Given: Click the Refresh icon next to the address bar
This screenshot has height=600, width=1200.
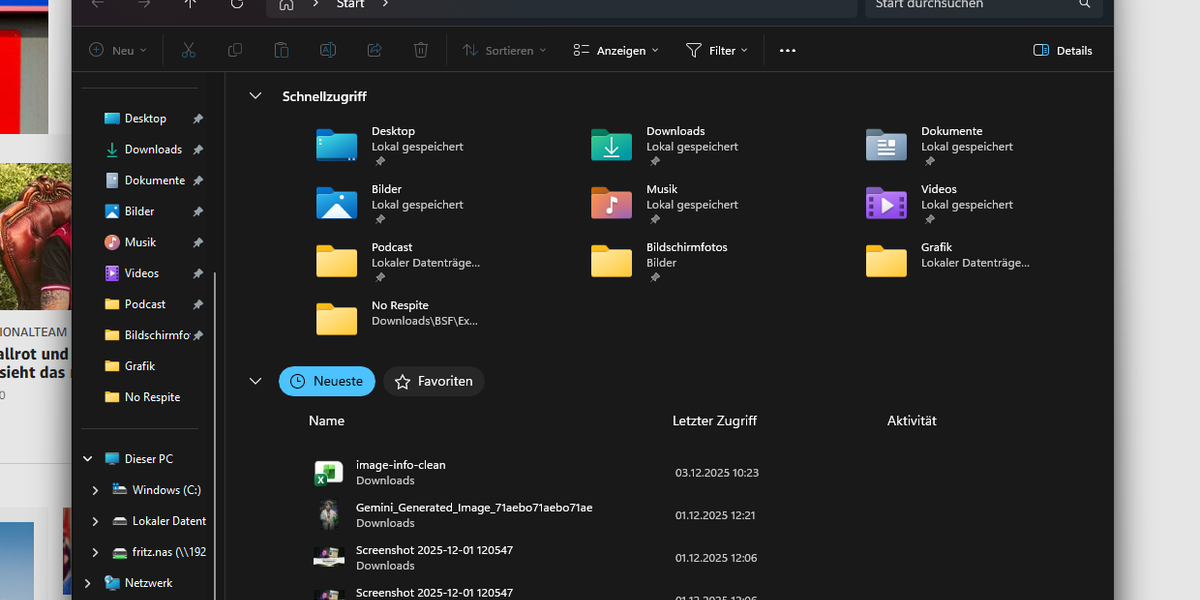Looking at the screenshot, I should tap(236, 4).
